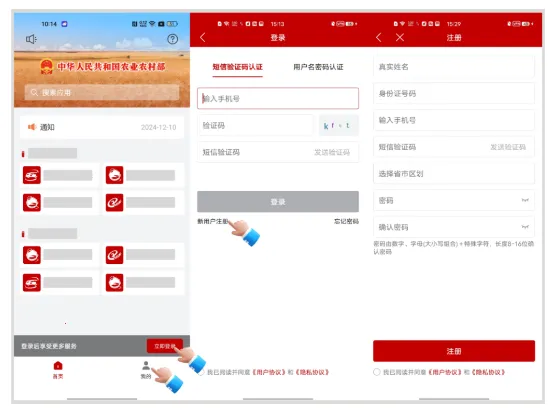
Task: Click the 验证码 captcha input on the login screen
Action: click(x=255, y=125)
